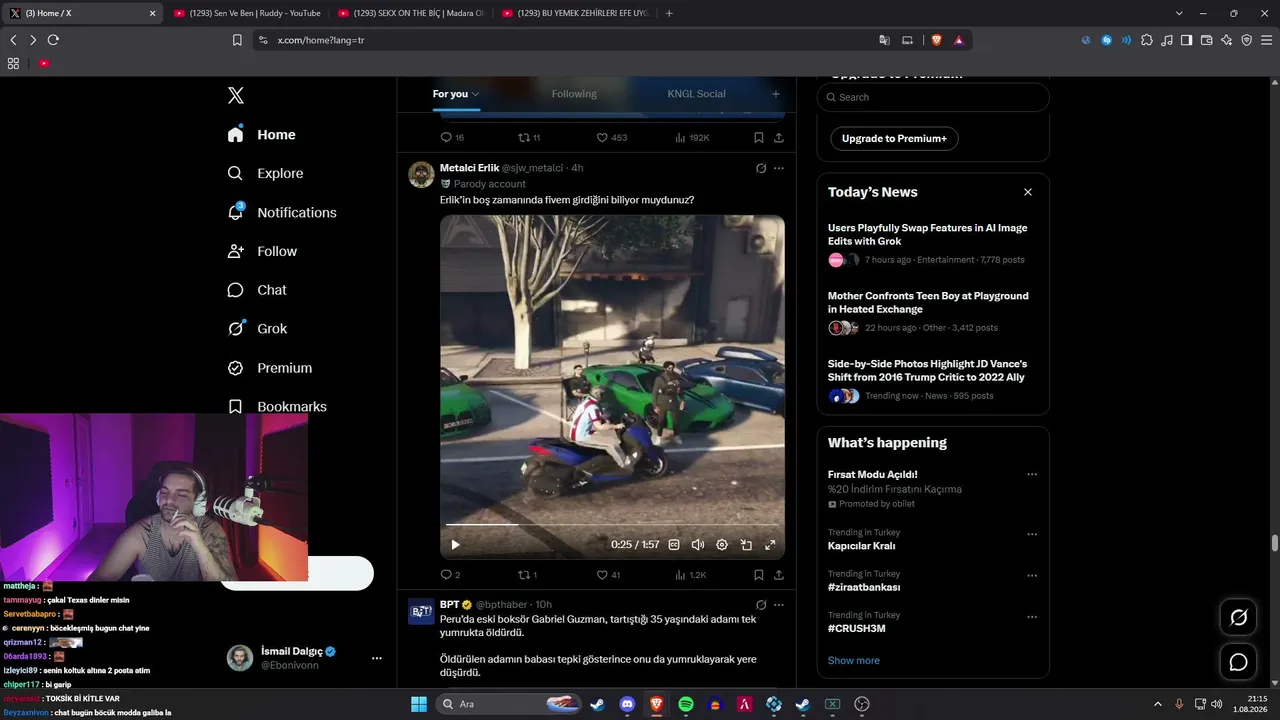Toggle the browser sidebar panel
Screen dimensions: 1280x720
point(1186,40)
